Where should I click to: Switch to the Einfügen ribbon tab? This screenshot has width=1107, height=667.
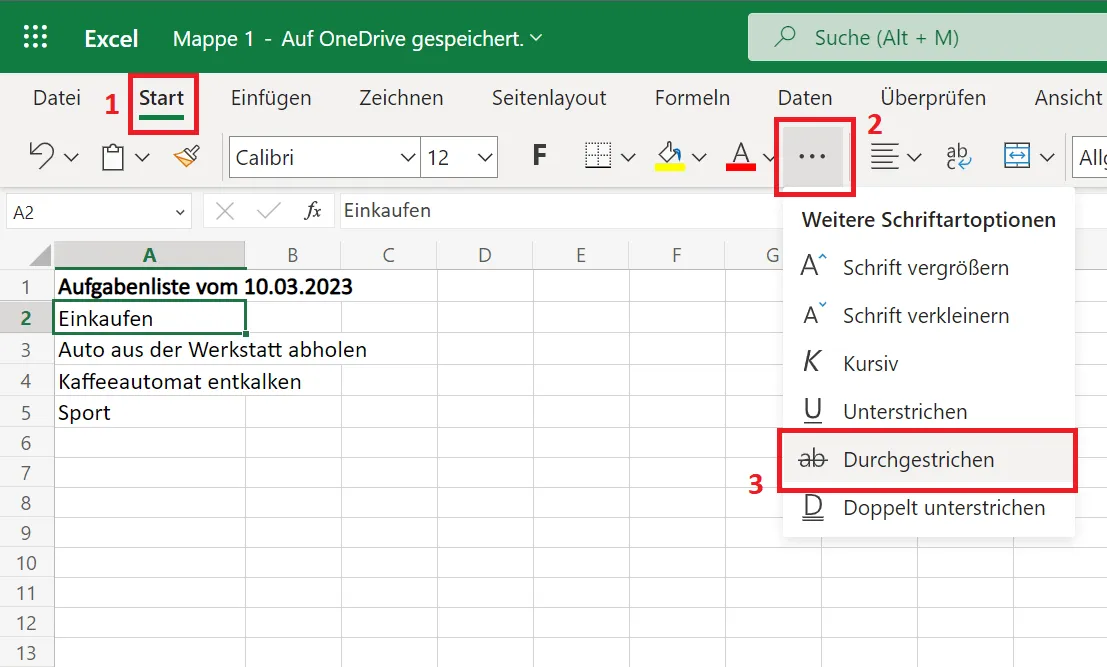[x=271, y=98]
